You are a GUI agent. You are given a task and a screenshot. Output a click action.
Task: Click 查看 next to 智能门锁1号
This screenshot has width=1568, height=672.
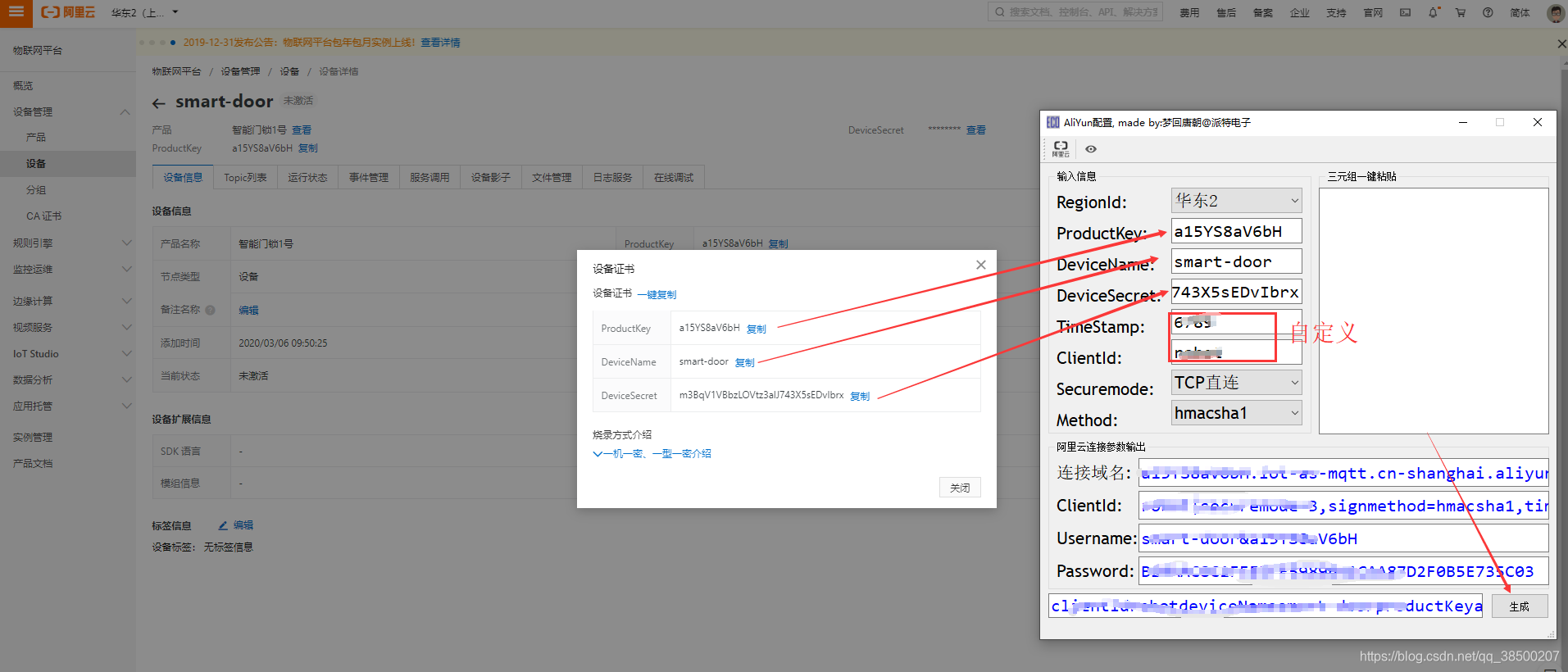(x=302, y=129)
